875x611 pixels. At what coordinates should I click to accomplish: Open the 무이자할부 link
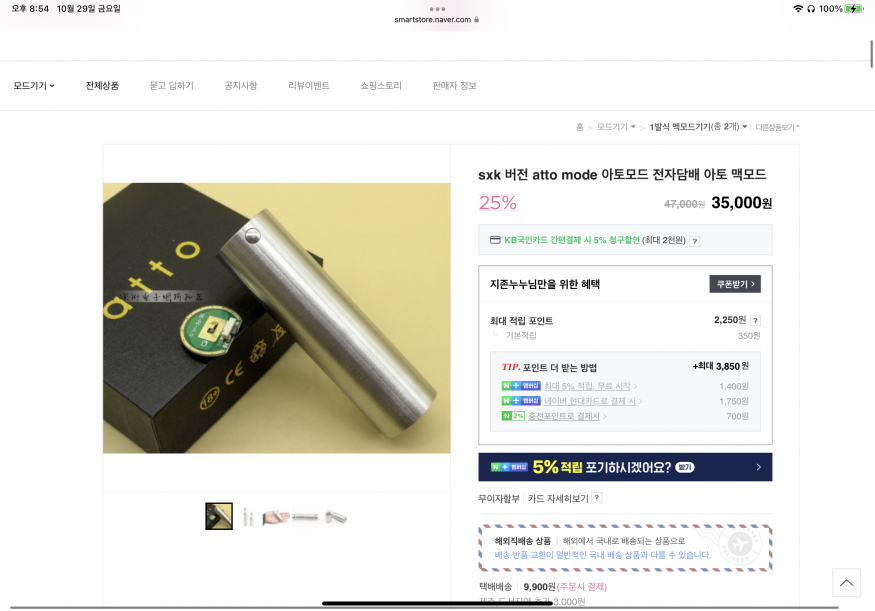coord(498,498)
